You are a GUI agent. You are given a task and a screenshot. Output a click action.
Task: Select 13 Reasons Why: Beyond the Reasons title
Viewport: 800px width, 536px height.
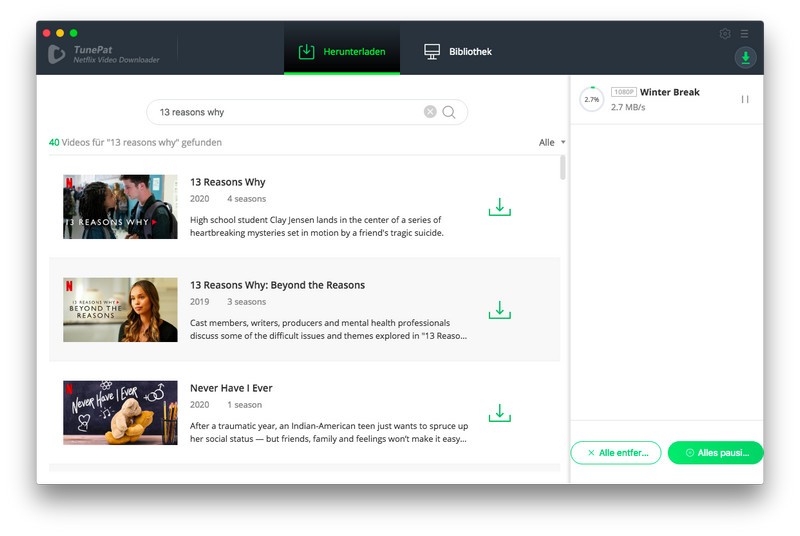[277, 285]
